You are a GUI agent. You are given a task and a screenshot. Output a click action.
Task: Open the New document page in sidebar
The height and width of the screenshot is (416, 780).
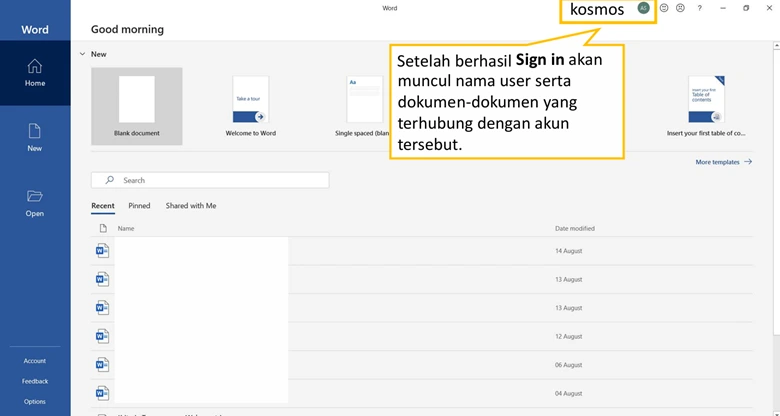(35, 138)
